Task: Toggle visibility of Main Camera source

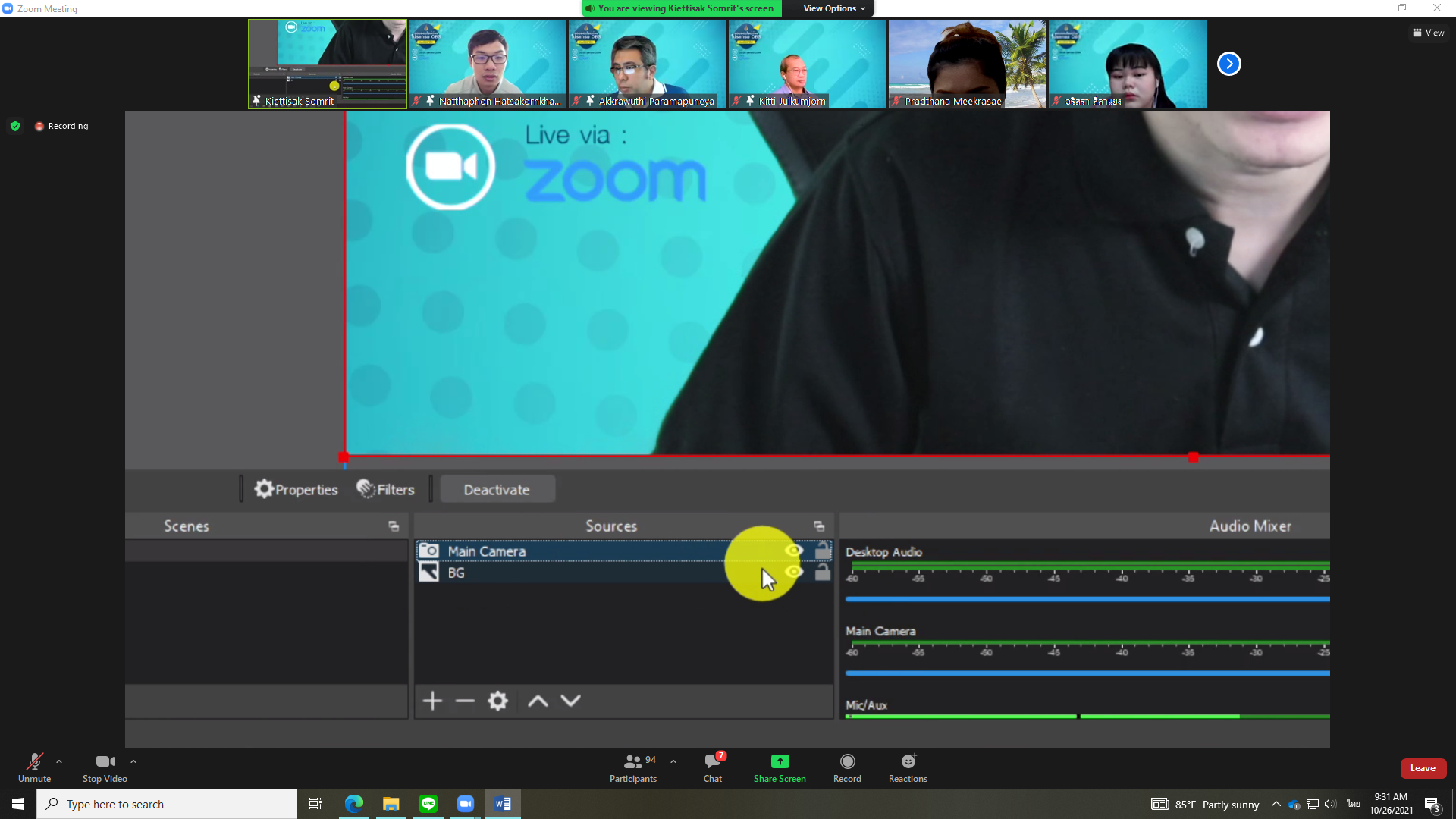Action: (794, 551)
